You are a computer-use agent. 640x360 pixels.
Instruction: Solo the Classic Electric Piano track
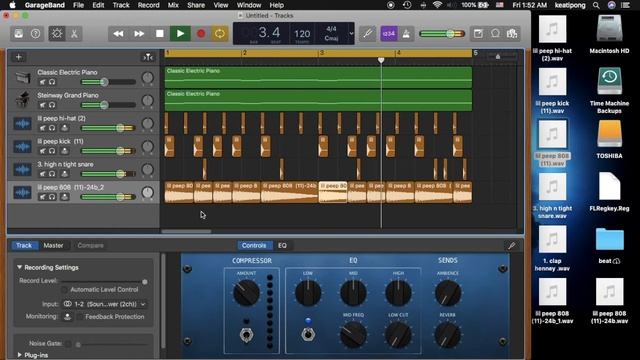click(52, 82)
